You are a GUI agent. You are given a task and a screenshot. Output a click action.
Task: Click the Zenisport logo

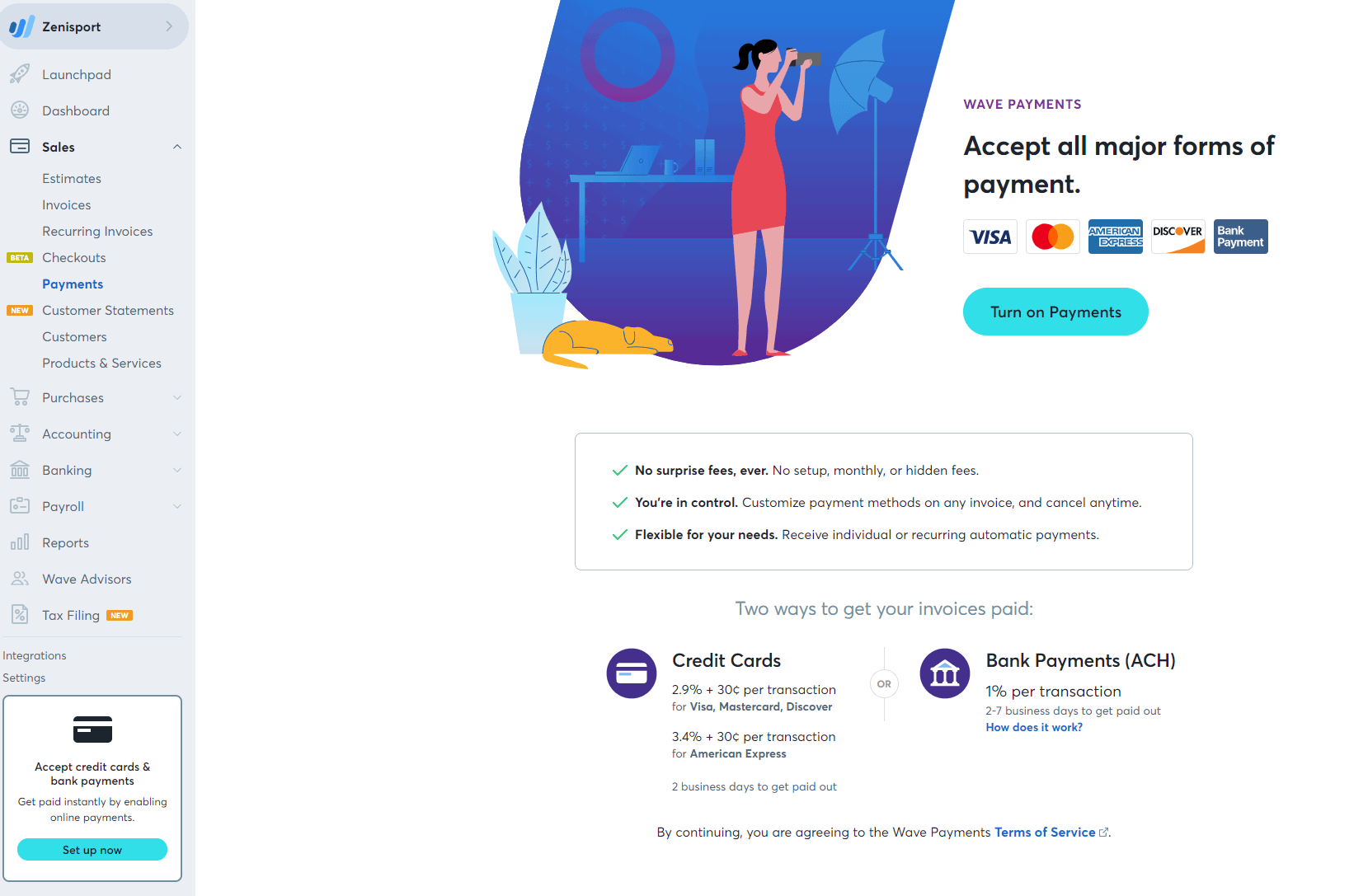(23, 26)
